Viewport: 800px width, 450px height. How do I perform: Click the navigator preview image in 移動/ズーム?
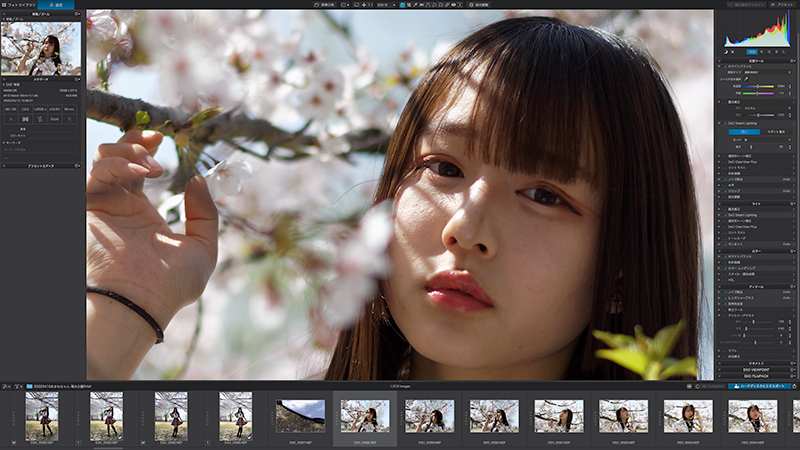(x=41, y=48)
